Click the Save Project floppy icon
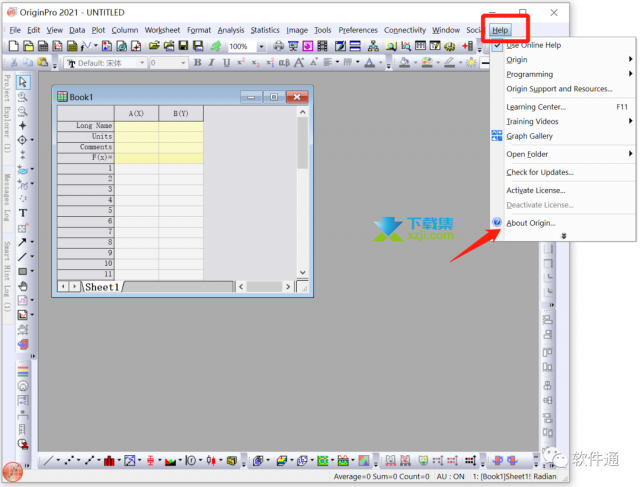640x487 pixels. click(x=183, y=46)
